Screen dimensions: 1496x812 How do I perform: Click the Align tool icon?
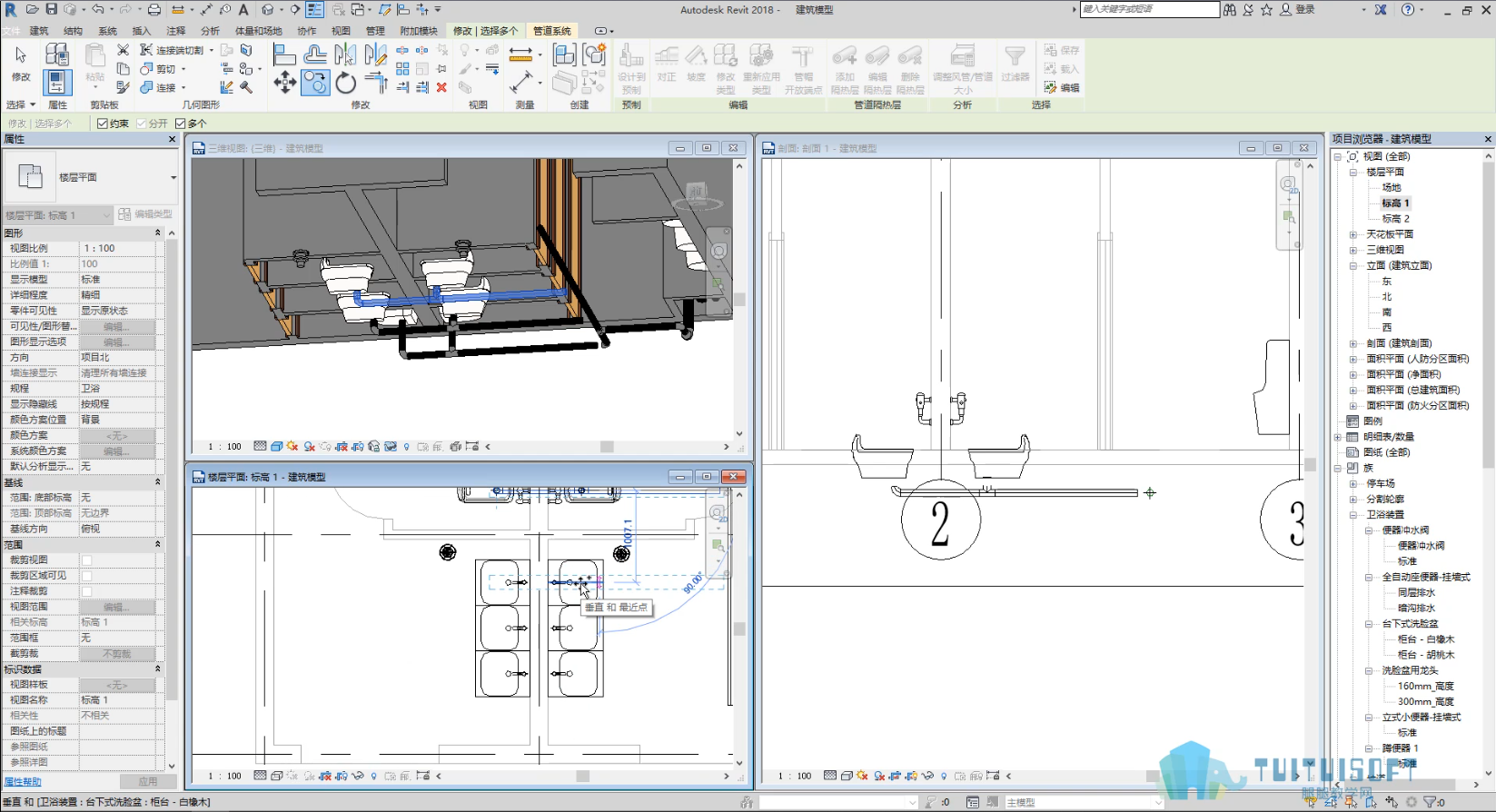284,54
